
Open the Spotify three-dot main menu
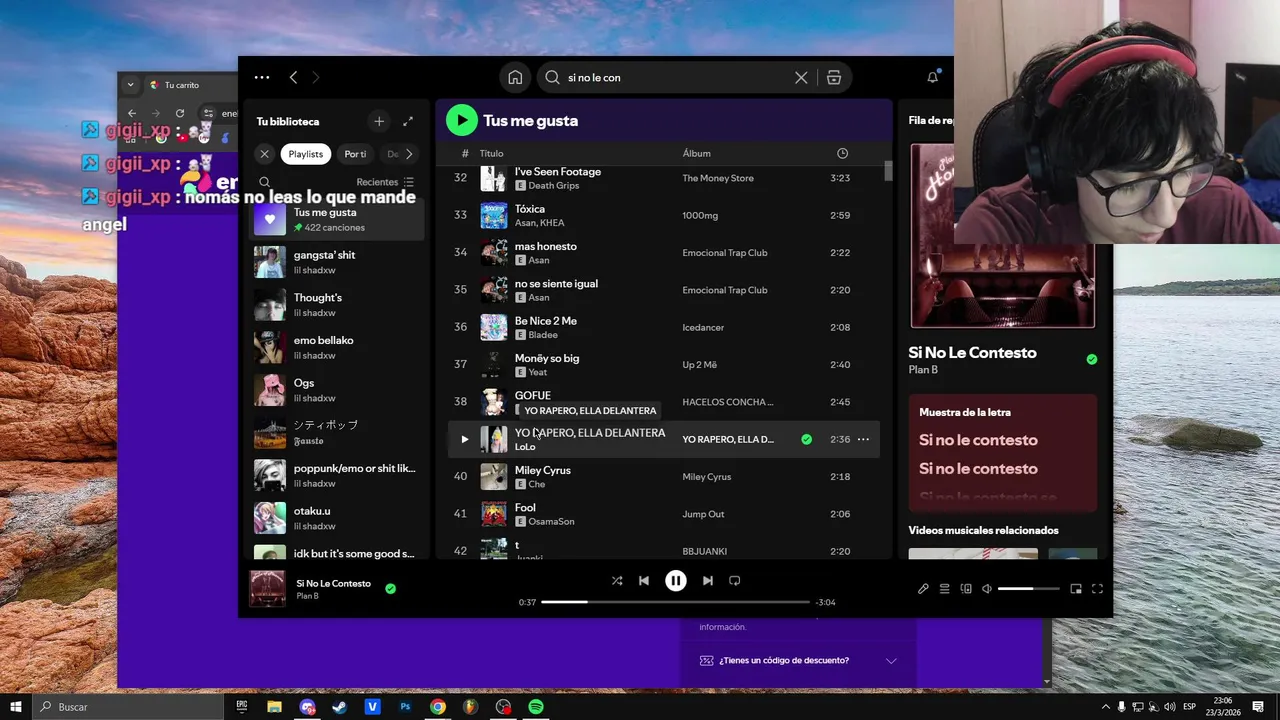point(262,77)
